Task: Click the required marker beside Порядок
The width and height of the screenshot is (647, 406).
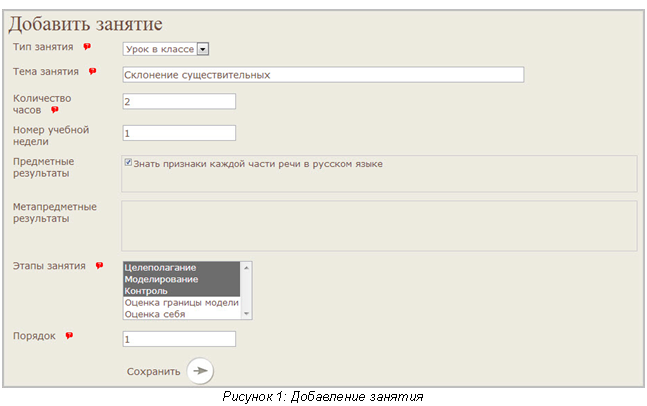Action: coord(69,335)
